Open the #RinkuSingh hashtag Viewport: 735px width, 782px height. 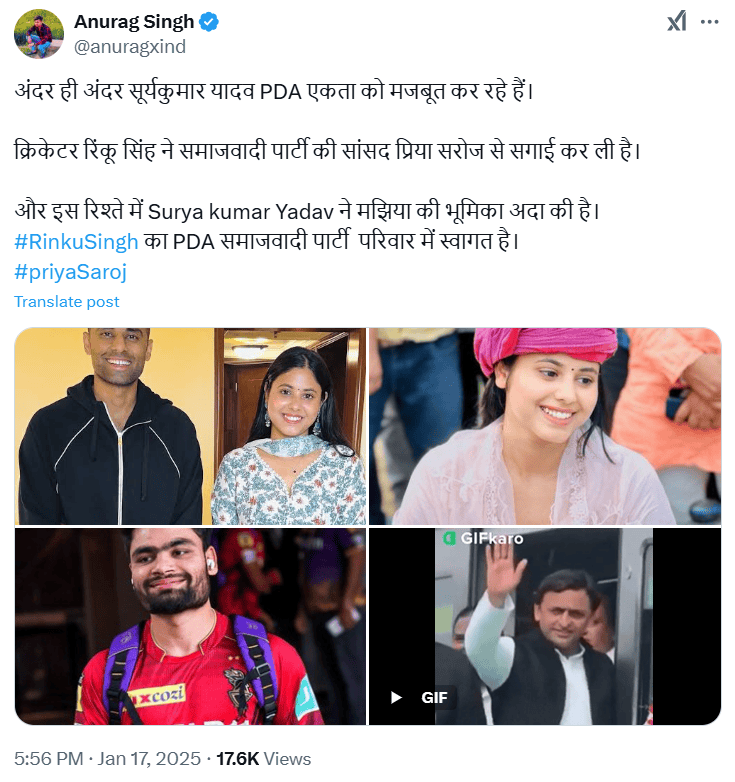(x=76, y=242)
